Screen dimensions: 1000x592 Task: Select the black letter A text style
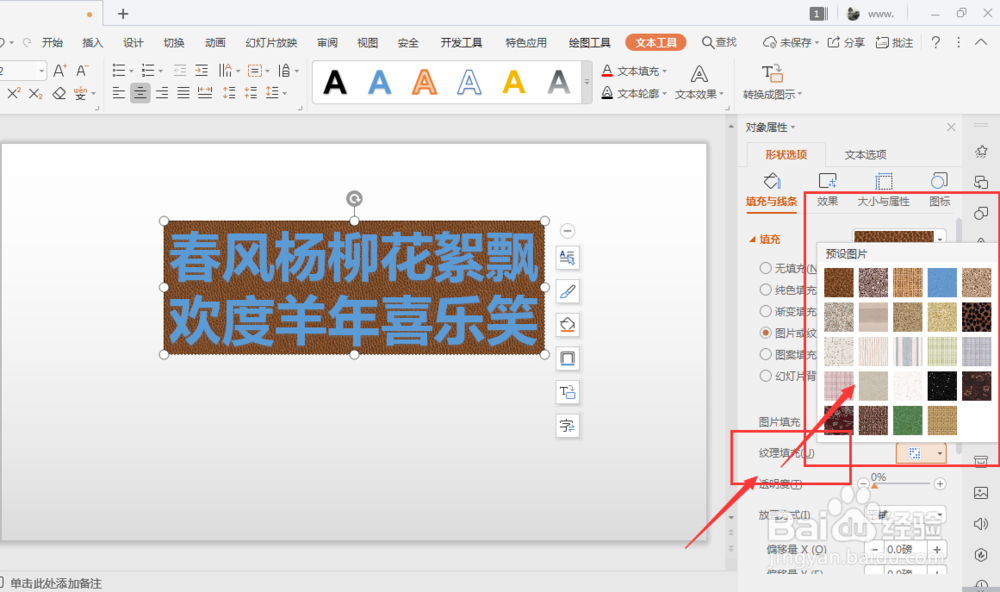[335, 82]
